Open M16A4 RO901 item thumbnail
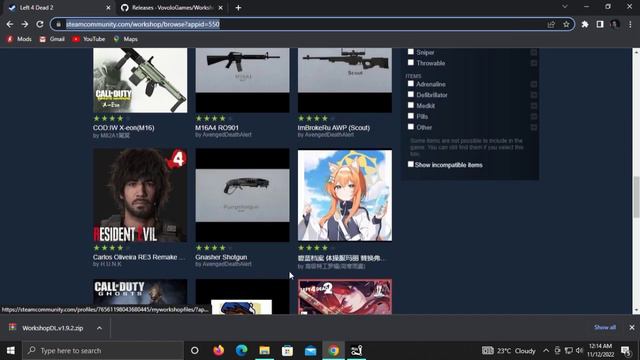This screenshot has width=640, height=360. [242, 80]
